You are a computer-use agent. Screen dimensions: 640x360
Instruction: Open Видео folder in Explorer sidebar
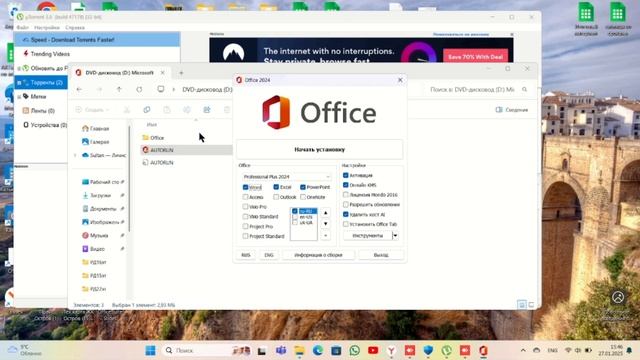pyautogui.click(x=93, y=249)
